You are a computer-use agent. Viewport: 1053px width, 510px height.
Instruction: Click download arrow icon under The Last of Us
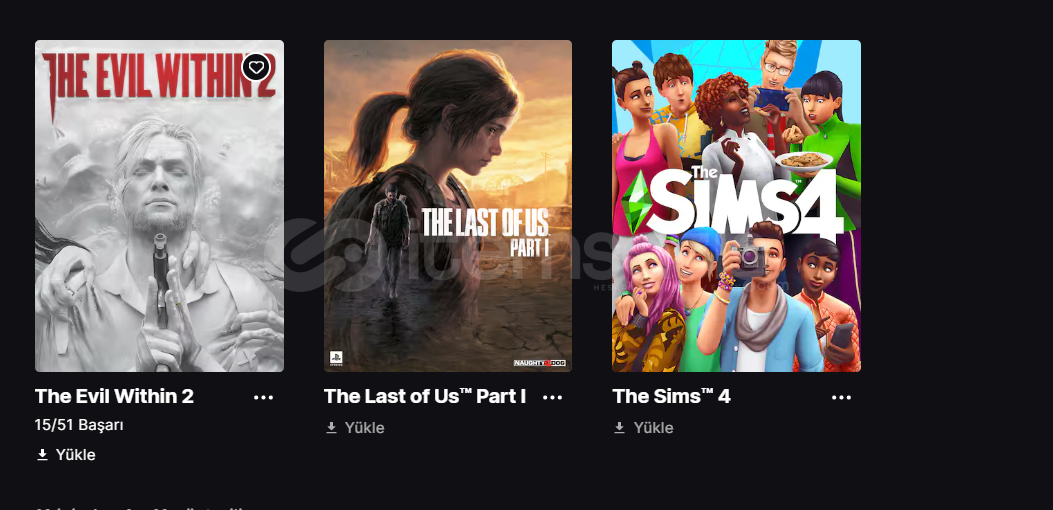tap(331, 428)
